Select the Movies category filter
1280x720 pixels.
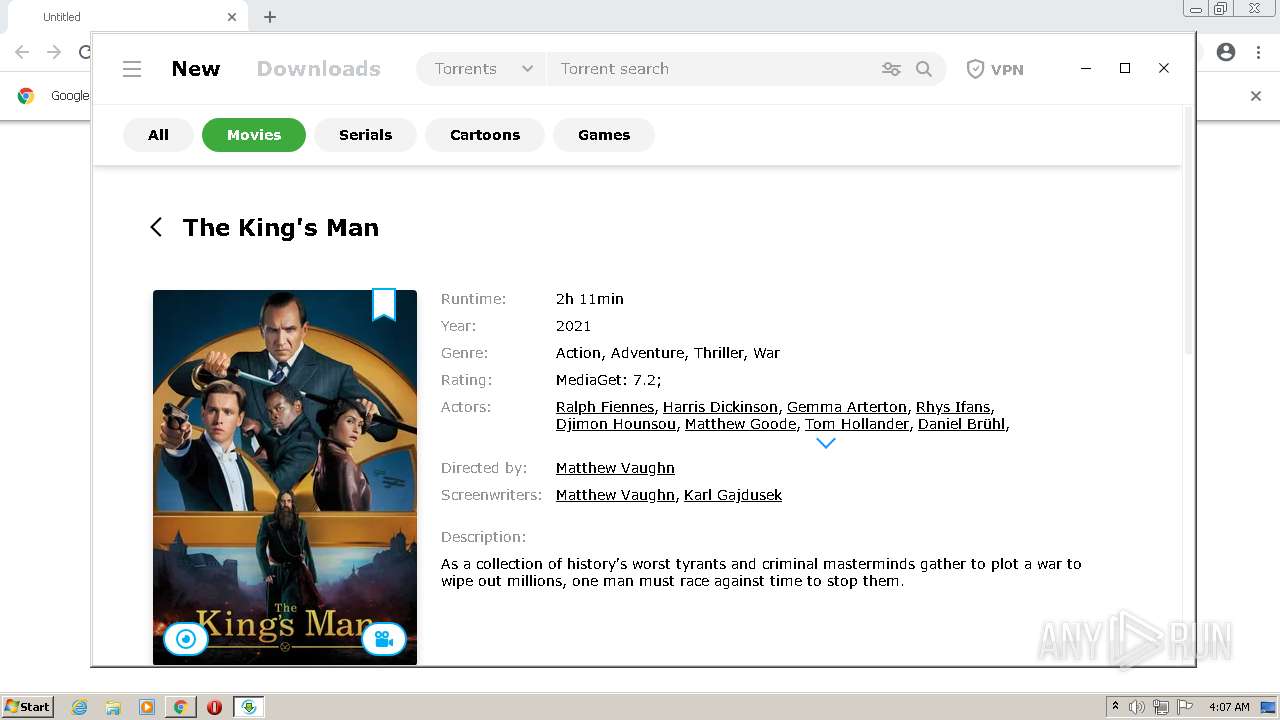point(254,135)
